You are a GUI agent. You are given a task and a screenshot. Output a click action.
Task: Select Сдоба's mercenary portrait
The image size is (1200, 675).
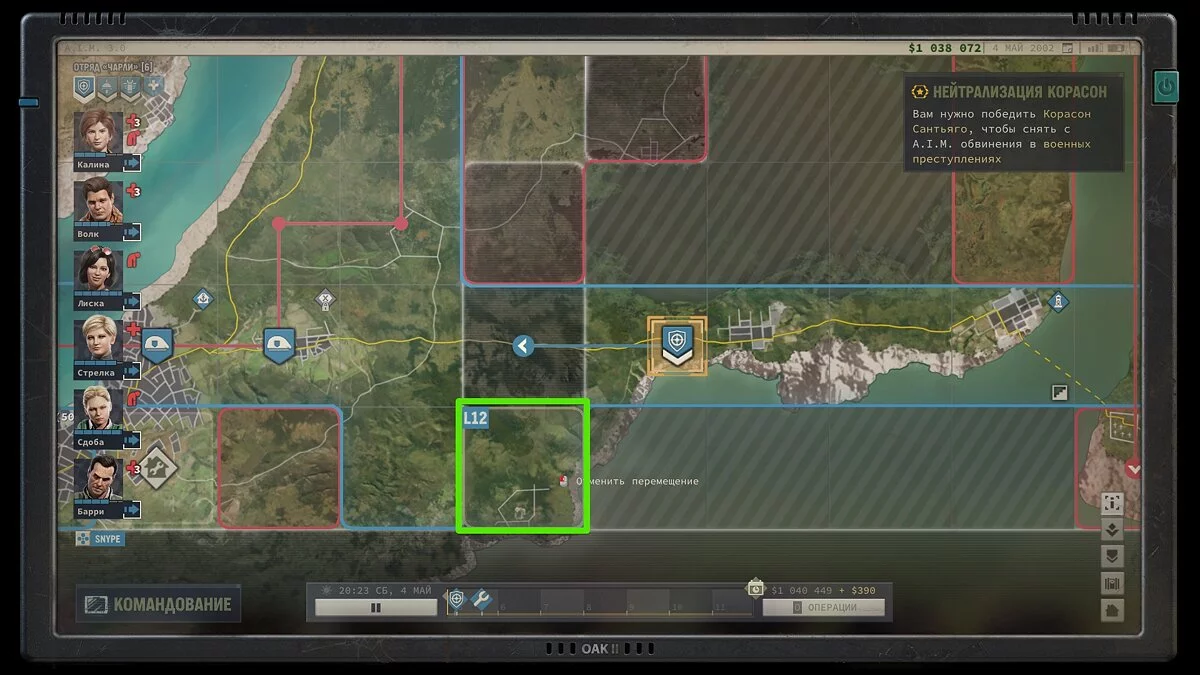98,408
